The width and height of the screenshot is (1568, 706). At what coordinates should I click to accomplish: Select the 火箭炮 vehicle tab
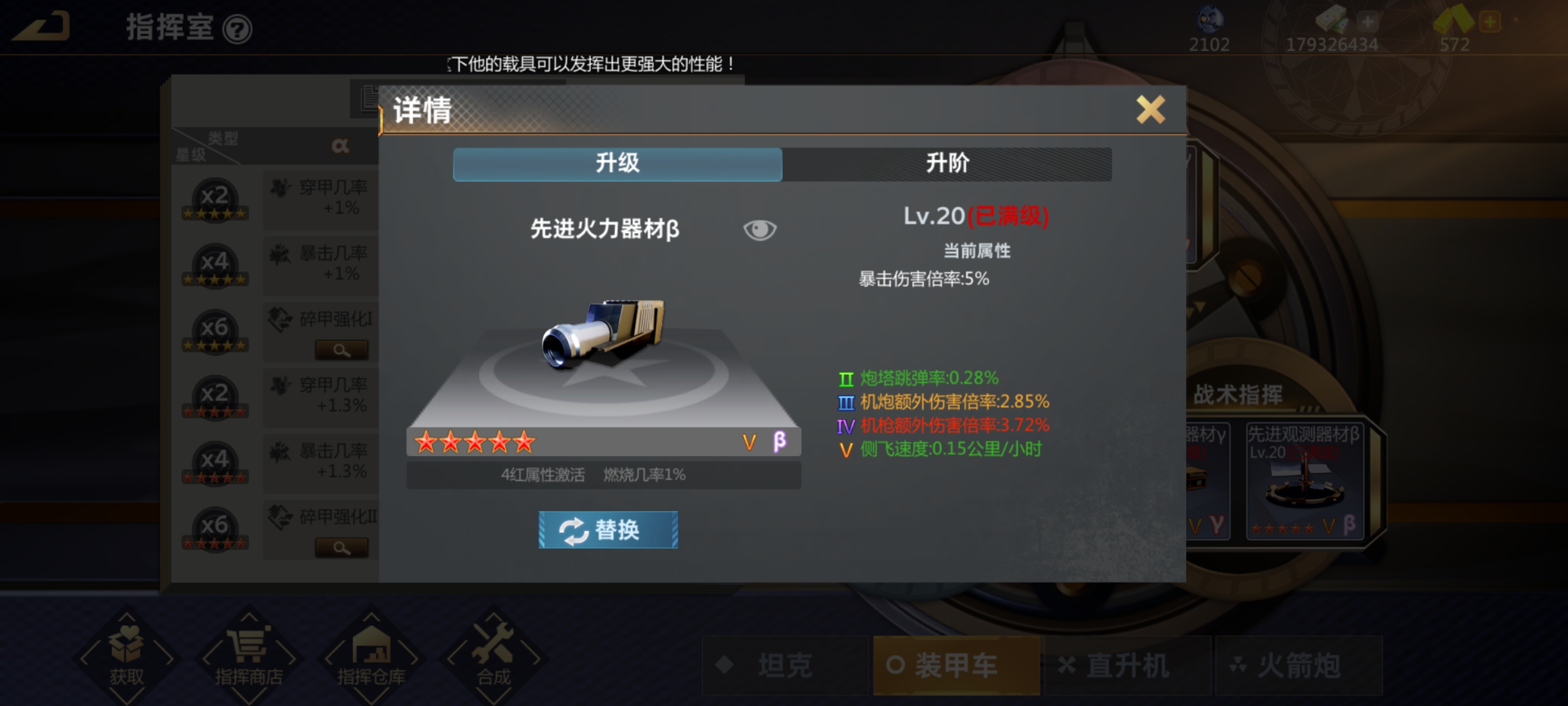[1299, 665]
